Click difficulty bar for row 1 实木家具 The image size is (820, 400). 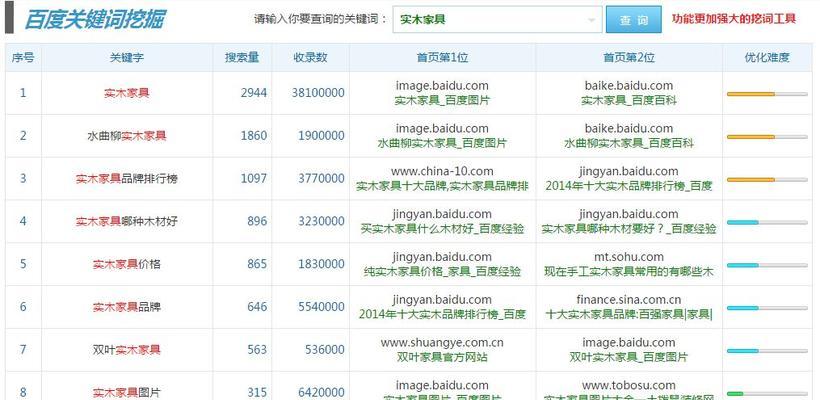(767, 94)
